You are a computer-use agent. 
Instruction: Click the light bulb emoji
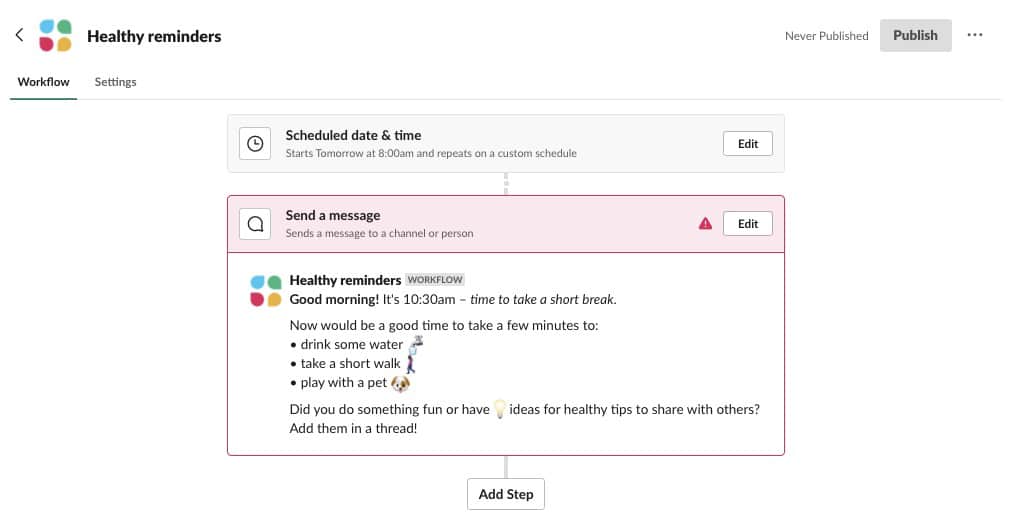pyautogui.click(x=500, y=409)
